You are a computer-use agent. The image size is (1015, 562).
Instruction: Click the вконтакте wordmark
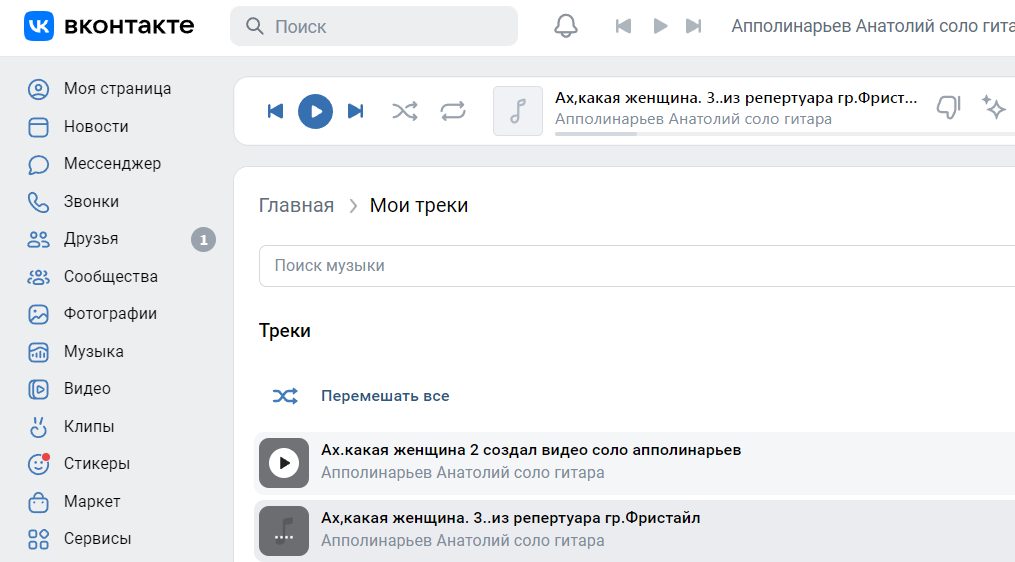129,26
